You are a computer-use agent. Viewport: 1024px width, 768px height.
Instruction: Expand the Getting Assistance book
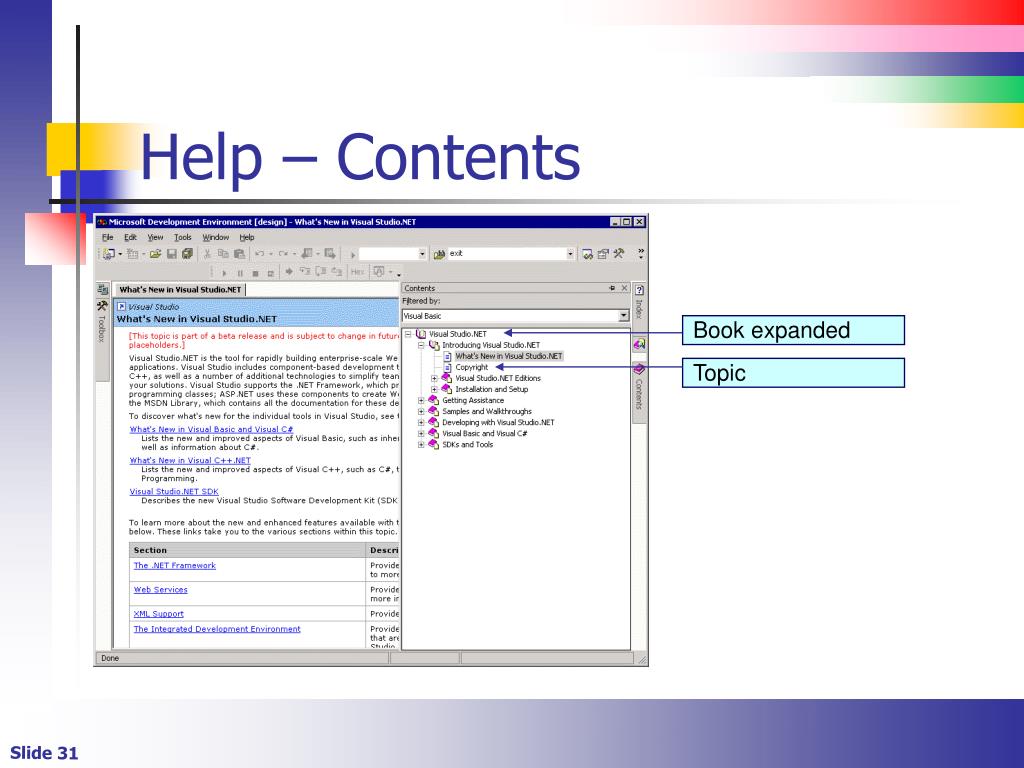coord(421,400)
